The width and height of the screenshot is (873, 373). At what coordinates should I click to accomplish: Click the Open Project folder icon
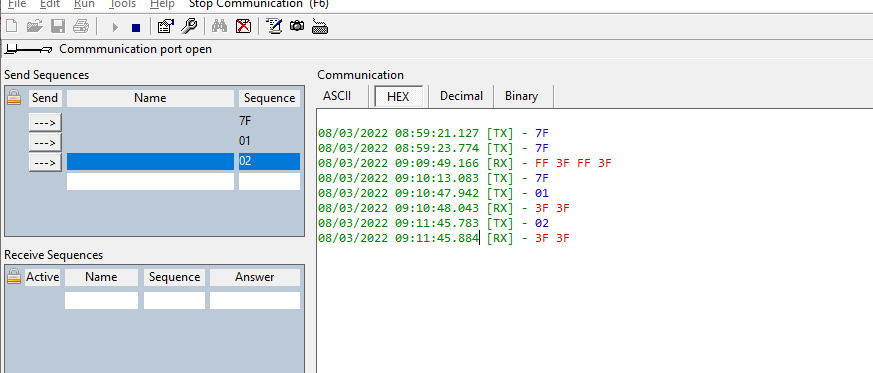pyautogui.click(x=35, y=26)
